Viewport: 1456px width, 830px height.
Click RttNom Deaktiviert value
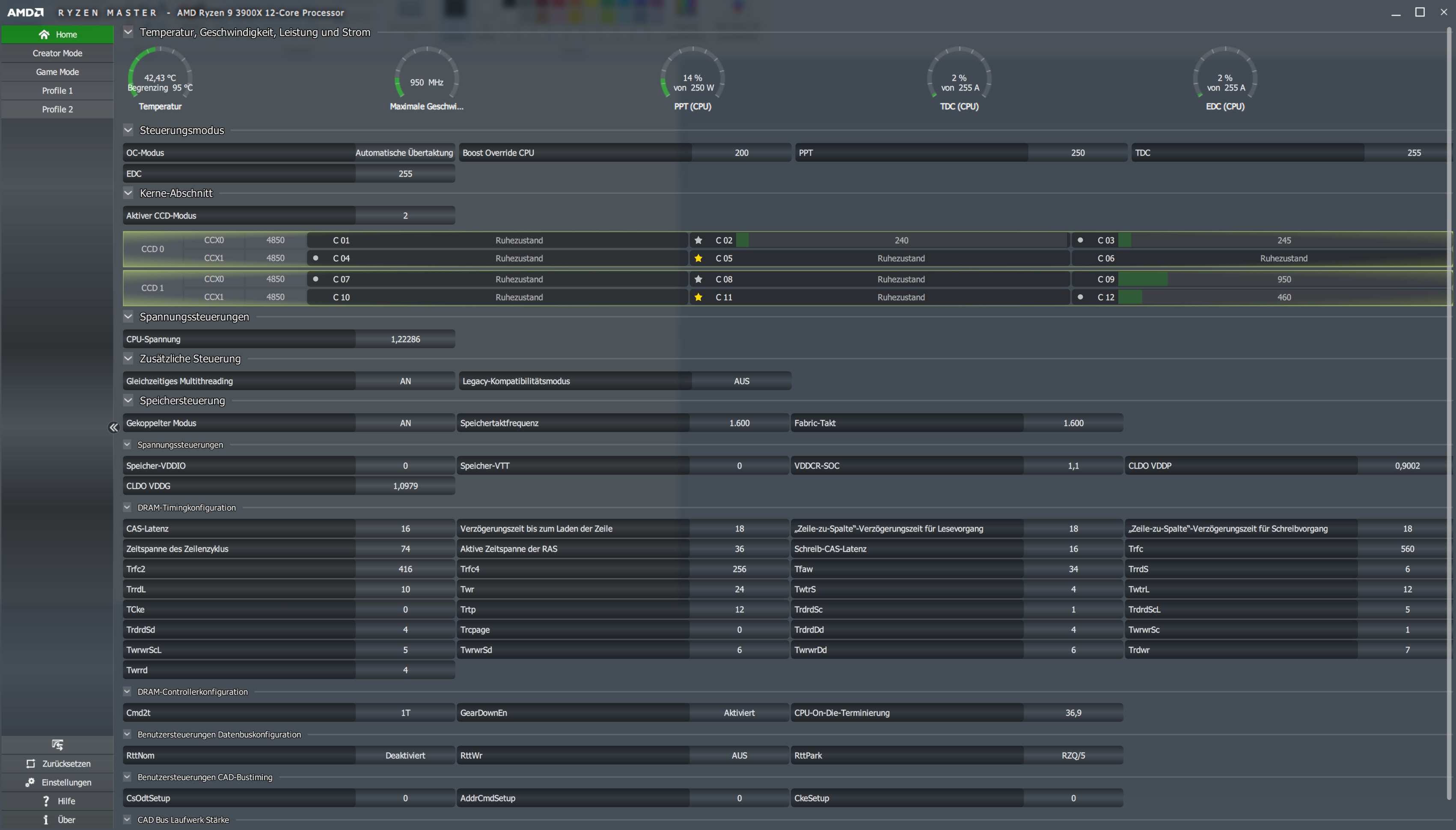tap(405, 755)
